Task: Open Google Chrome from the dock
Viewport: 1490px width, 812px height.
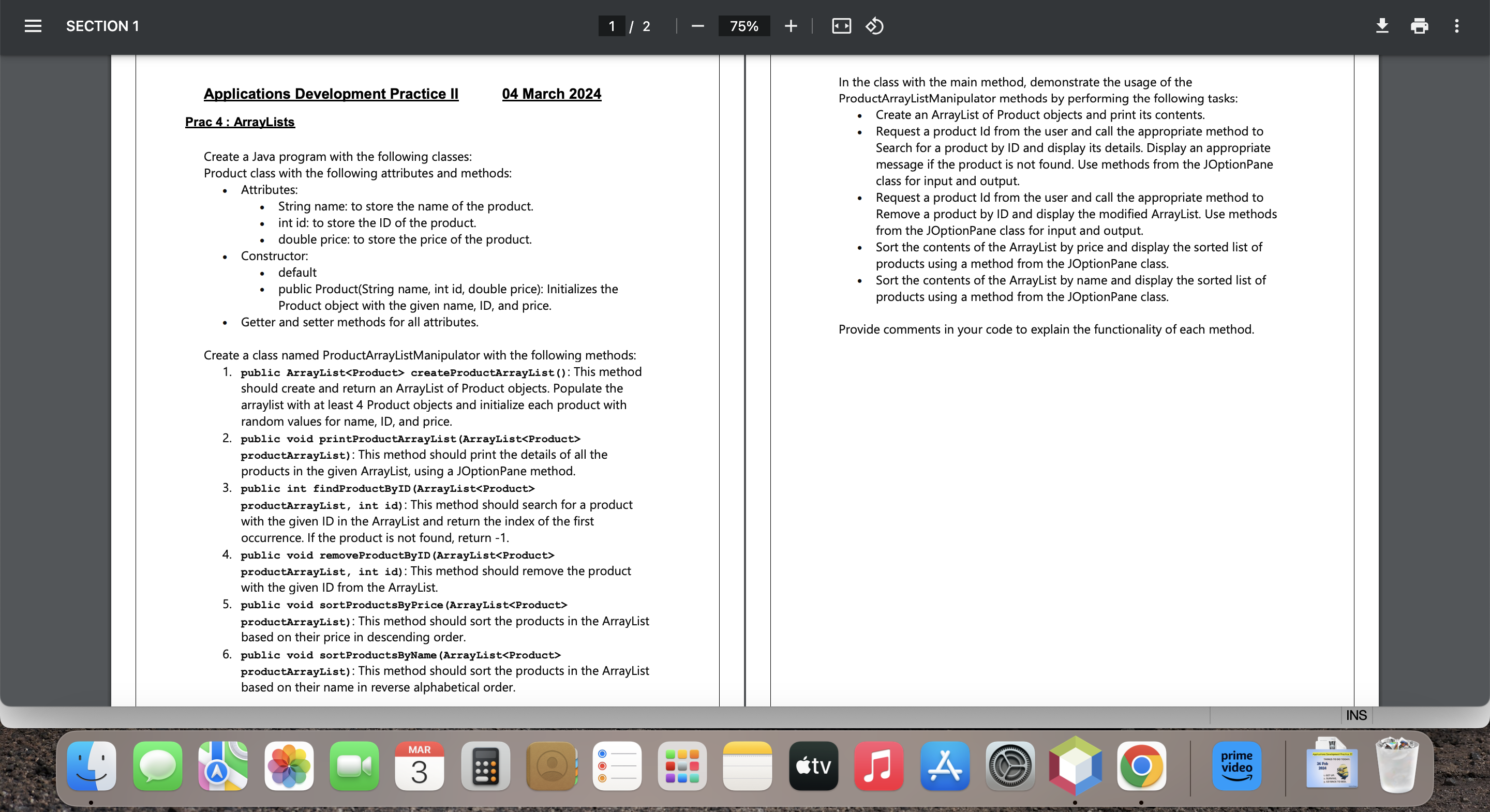Action: [x=1141, y=767]
